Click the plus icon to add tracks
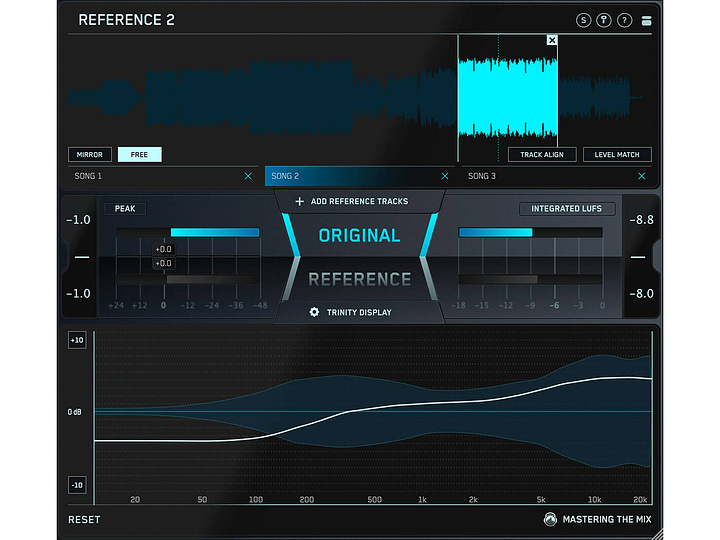 tap(299, 202)
